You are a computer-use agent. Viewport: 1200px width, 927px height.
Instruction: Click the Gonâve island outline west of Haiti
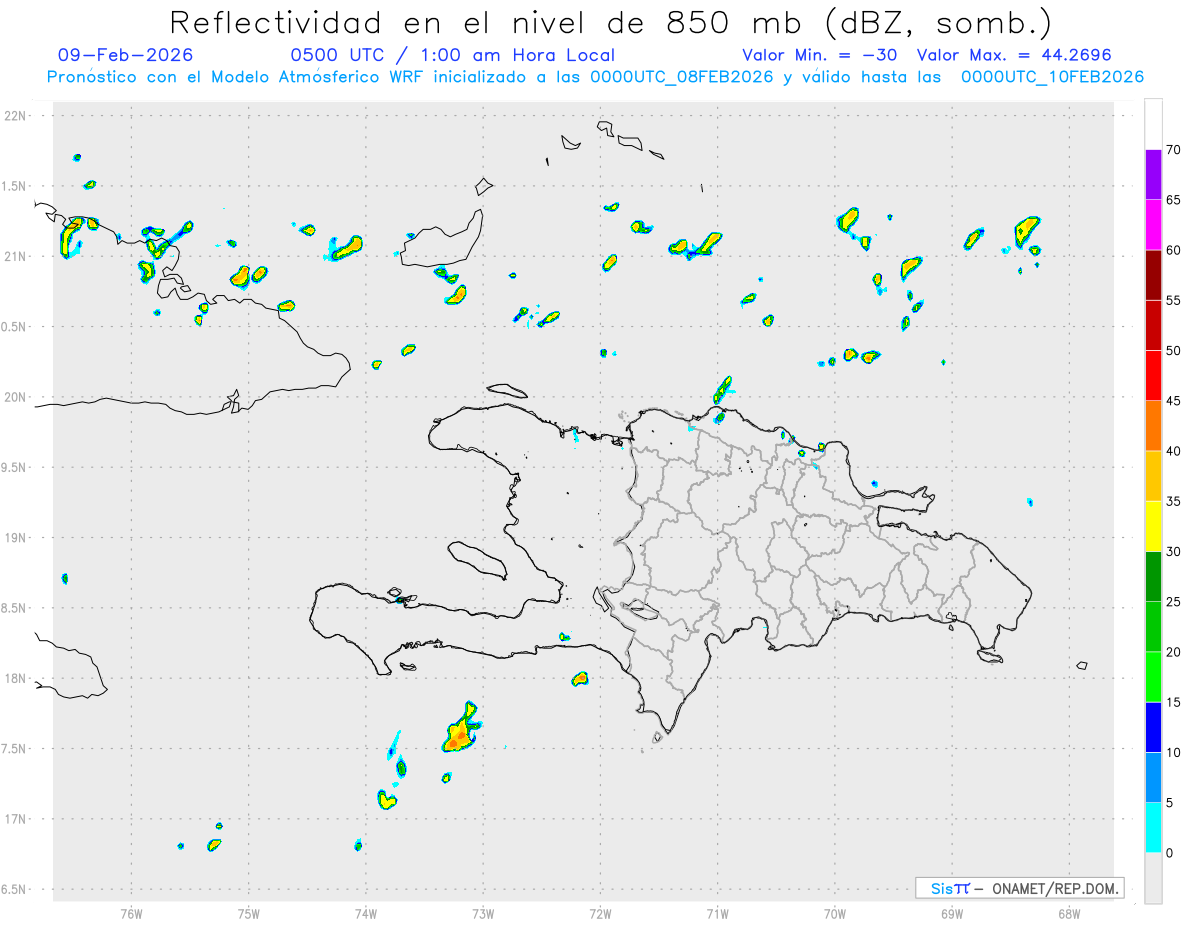click(x=476, y=560)
